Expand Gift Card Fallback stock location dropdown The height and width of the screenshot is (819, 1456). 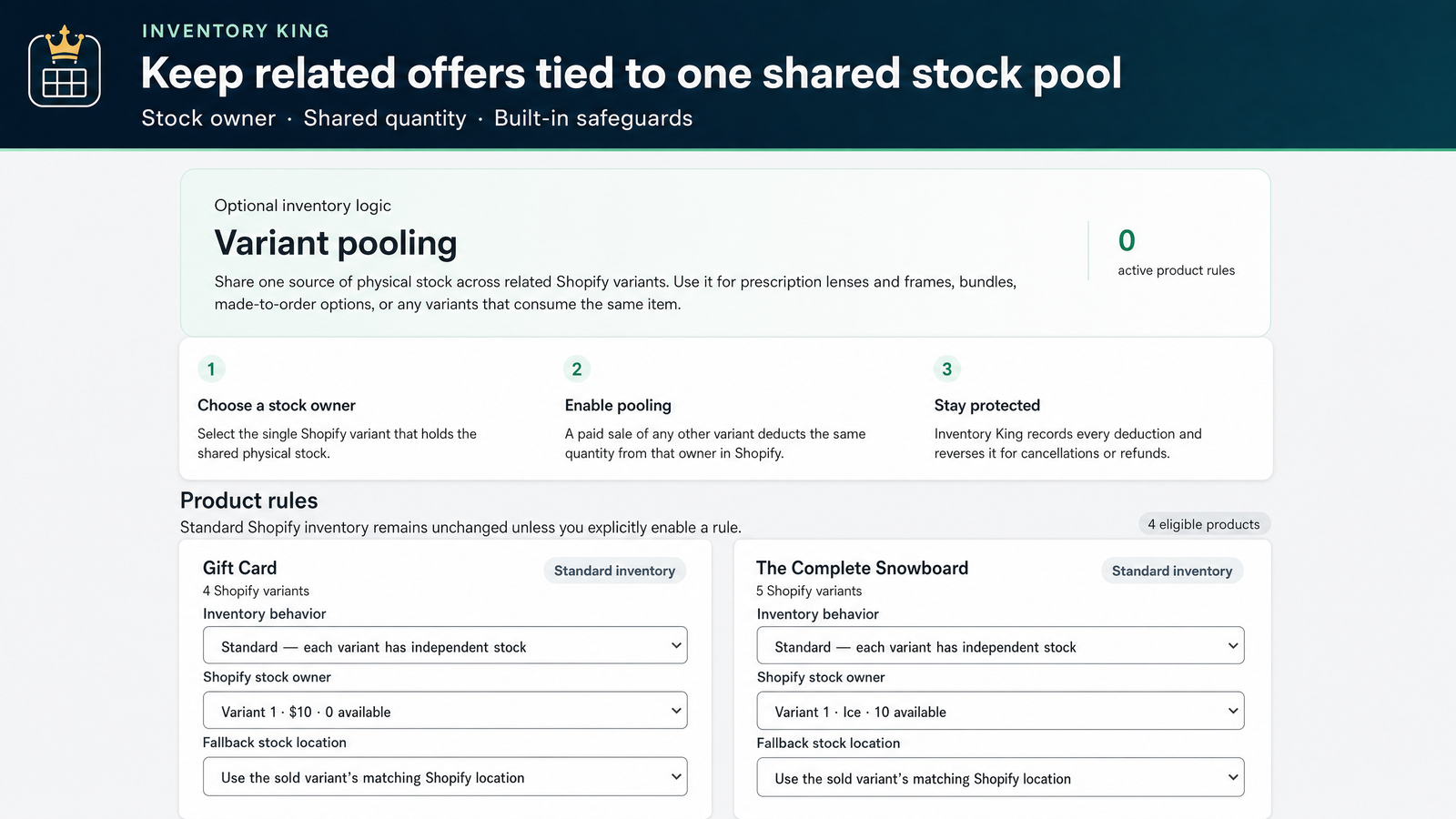coord(445,777)
